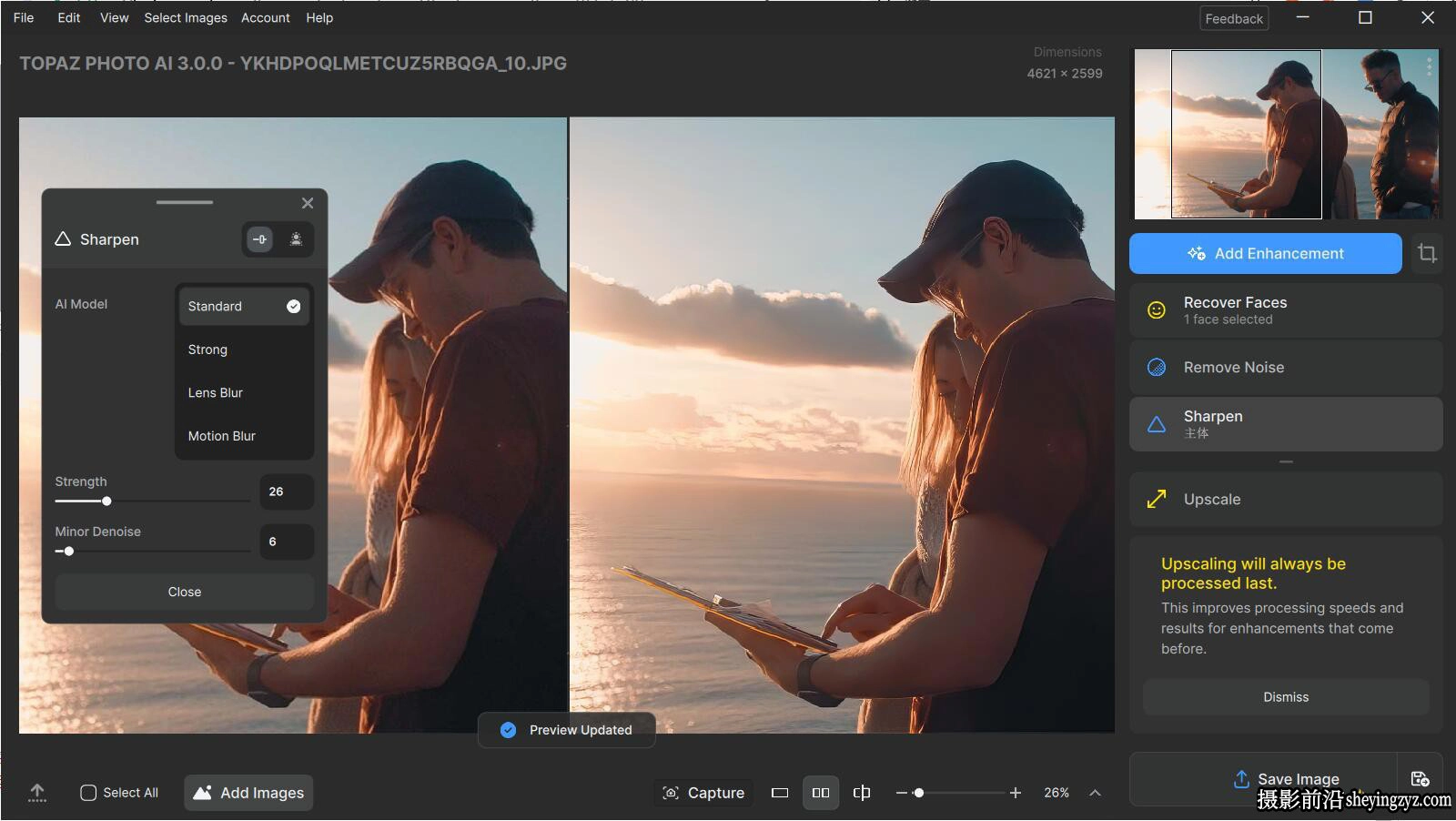Open the Account menu
Viewport: 1456px width, 821px height.
click(x=266, y=17)
